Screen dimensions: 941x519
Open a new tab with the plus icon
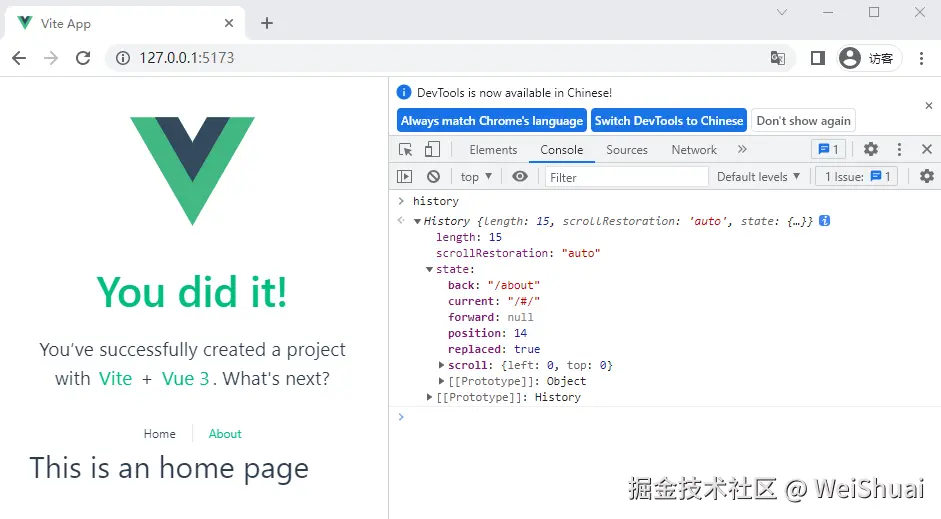coord(267,23)
